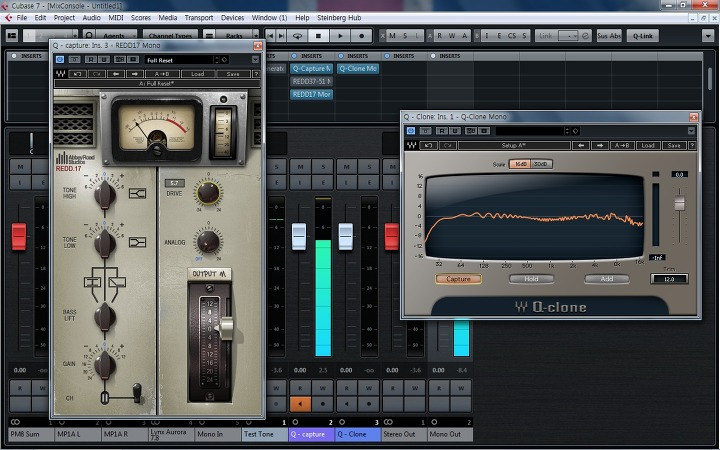Toggle REDD17 plugin power bypass icon
Screen dimensions: 720x450
[60, 60]
